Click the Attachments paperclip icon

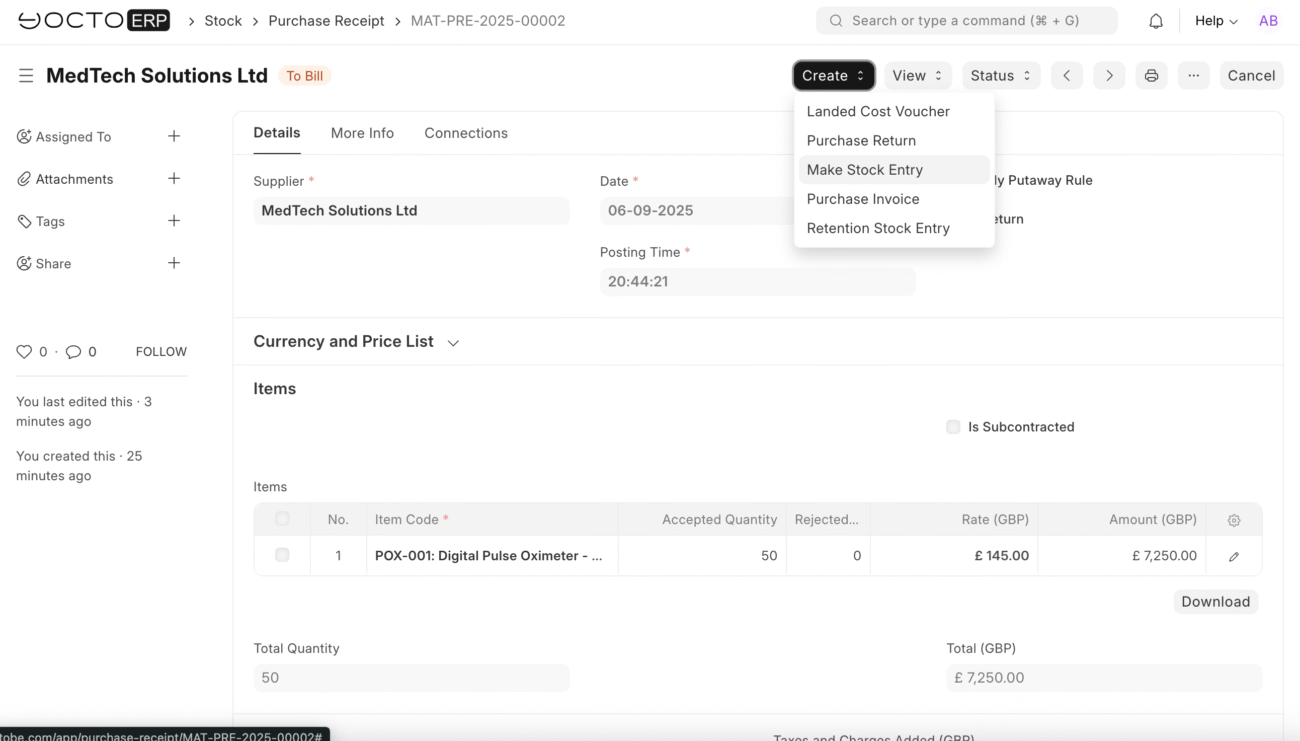coord(24,179)
